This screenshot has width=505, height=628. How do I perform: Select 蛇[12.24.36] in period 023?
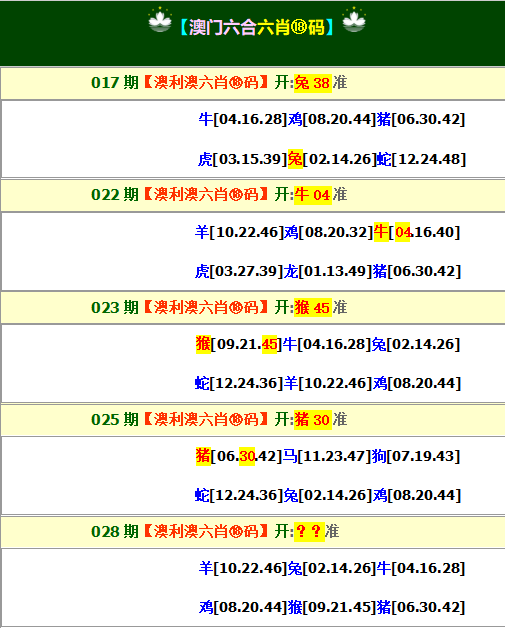239,383
